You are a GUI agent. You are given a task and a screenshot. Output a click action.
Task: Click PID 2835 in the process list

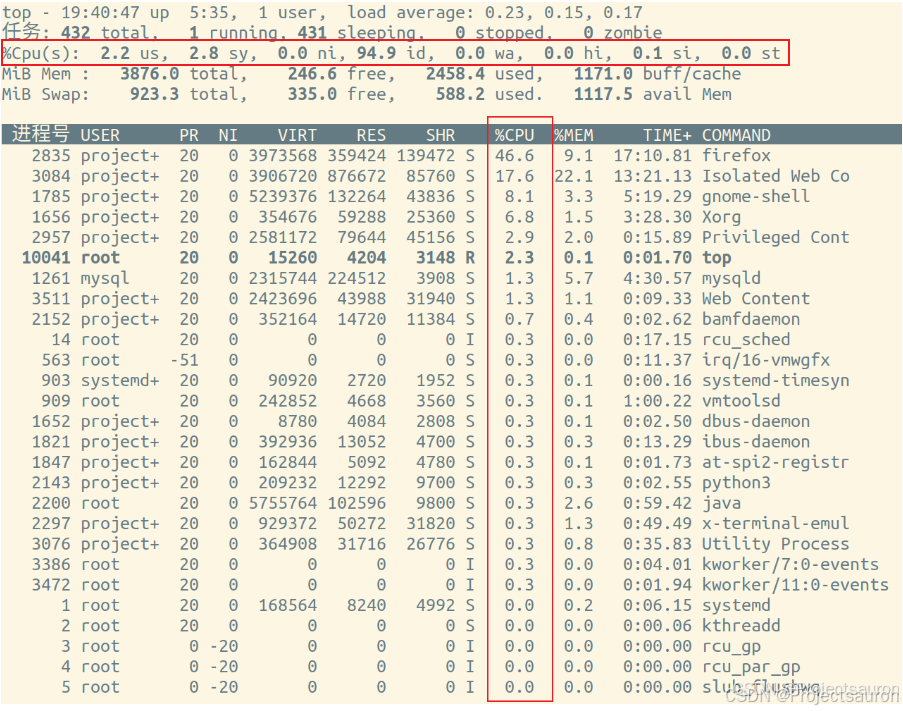(x=51, y=155)
